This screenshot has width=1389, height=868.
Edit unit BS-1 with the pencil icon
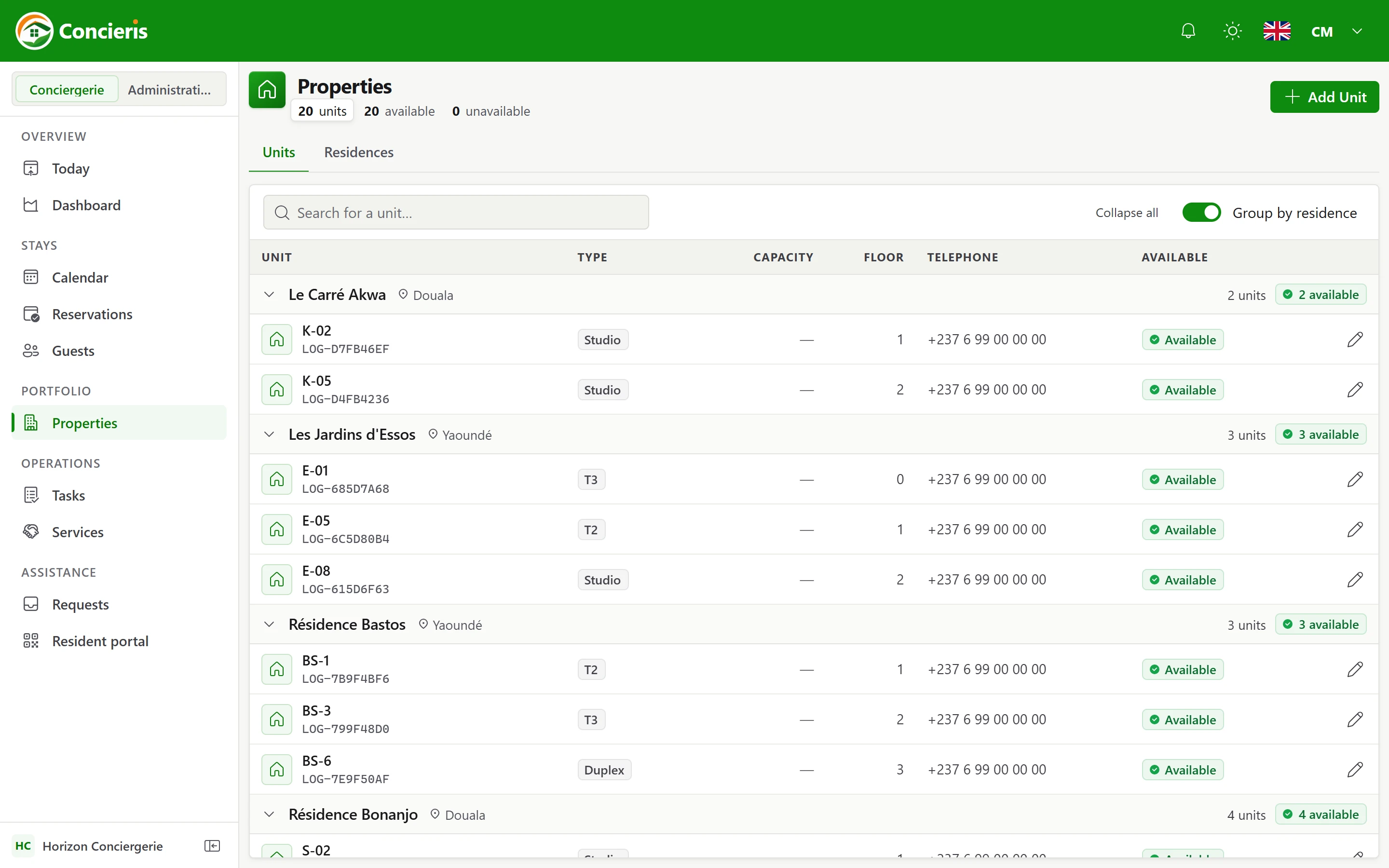(x=1355, y=669)
